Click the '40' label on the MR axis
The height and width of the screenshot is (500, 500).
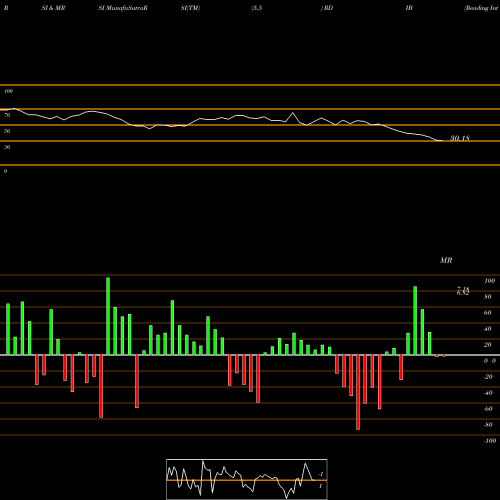click(x=488, y=329)
